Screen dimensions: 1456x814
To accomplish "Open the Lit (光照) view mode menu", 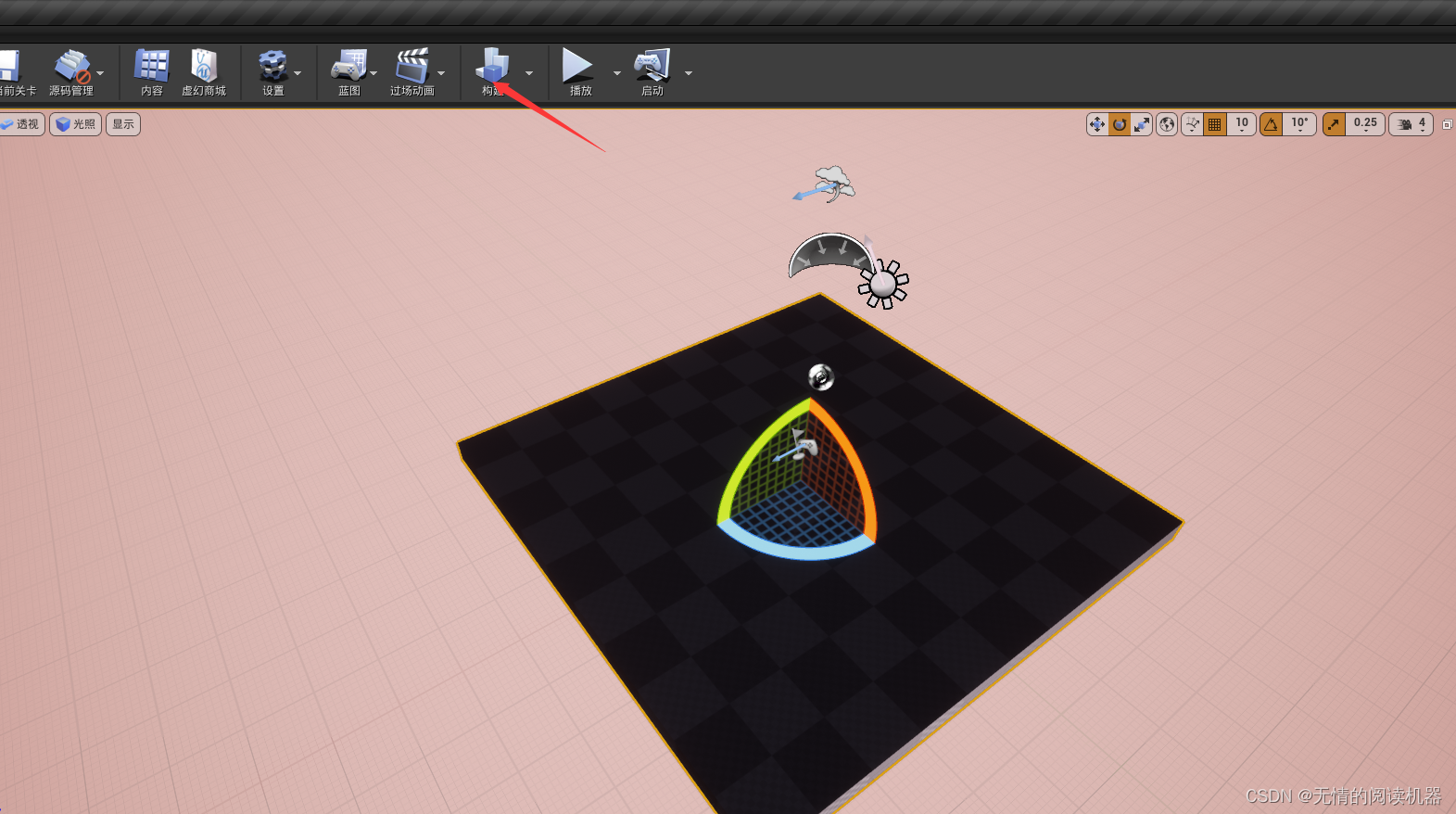I will pyautogui.click(x=75, y=124).
